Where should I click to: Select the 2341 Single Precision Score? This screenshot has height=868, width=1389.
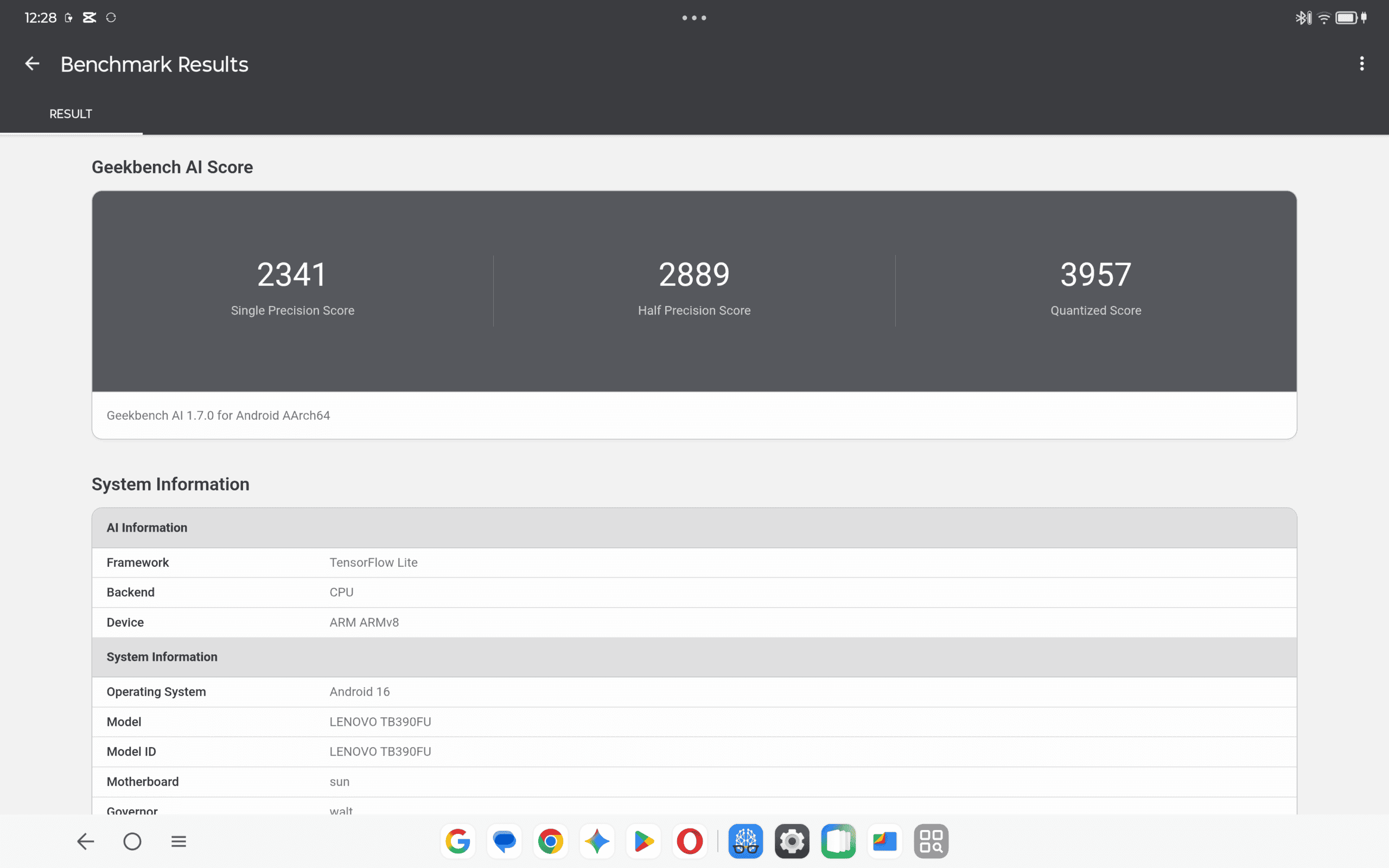(x=292, y=275)
